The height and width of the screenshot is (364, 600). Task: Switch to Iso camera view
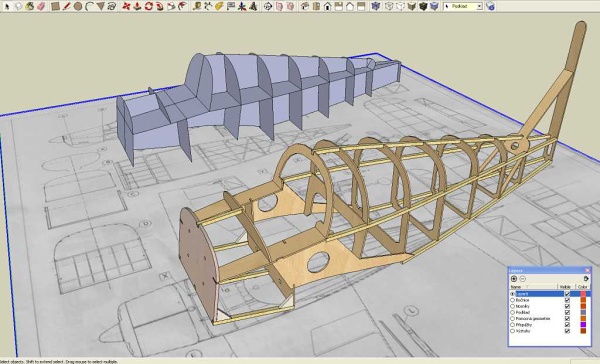[x=305, y=6]
